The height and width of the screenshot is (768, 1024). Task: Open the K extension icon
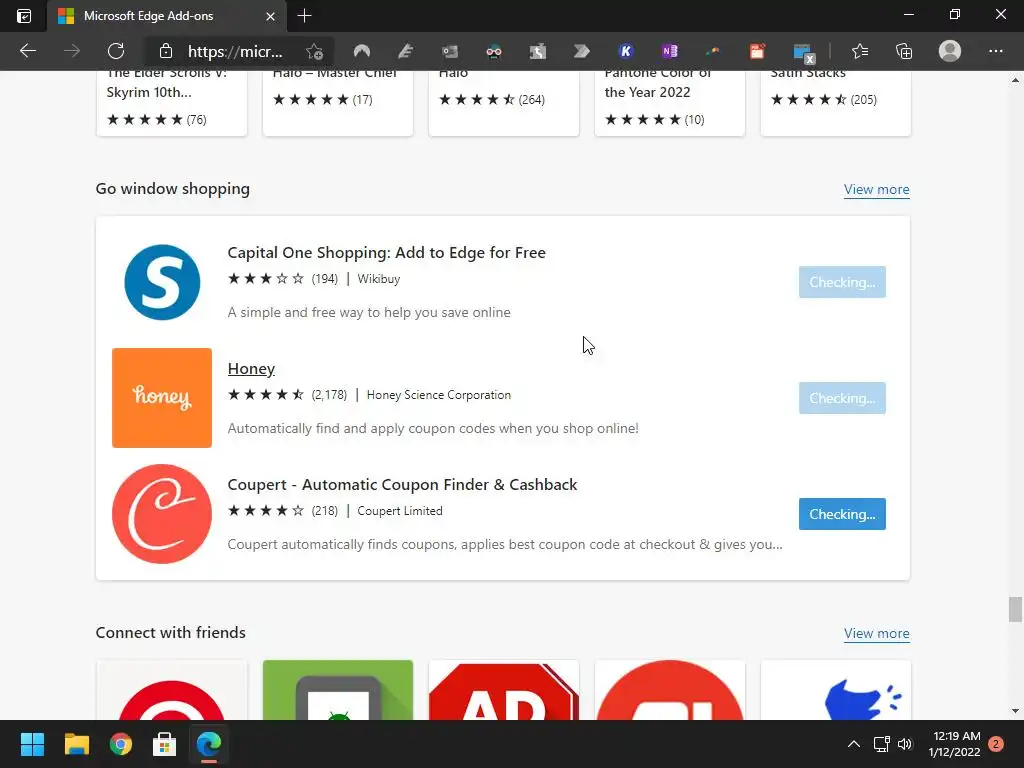click(x=626, y=51)
